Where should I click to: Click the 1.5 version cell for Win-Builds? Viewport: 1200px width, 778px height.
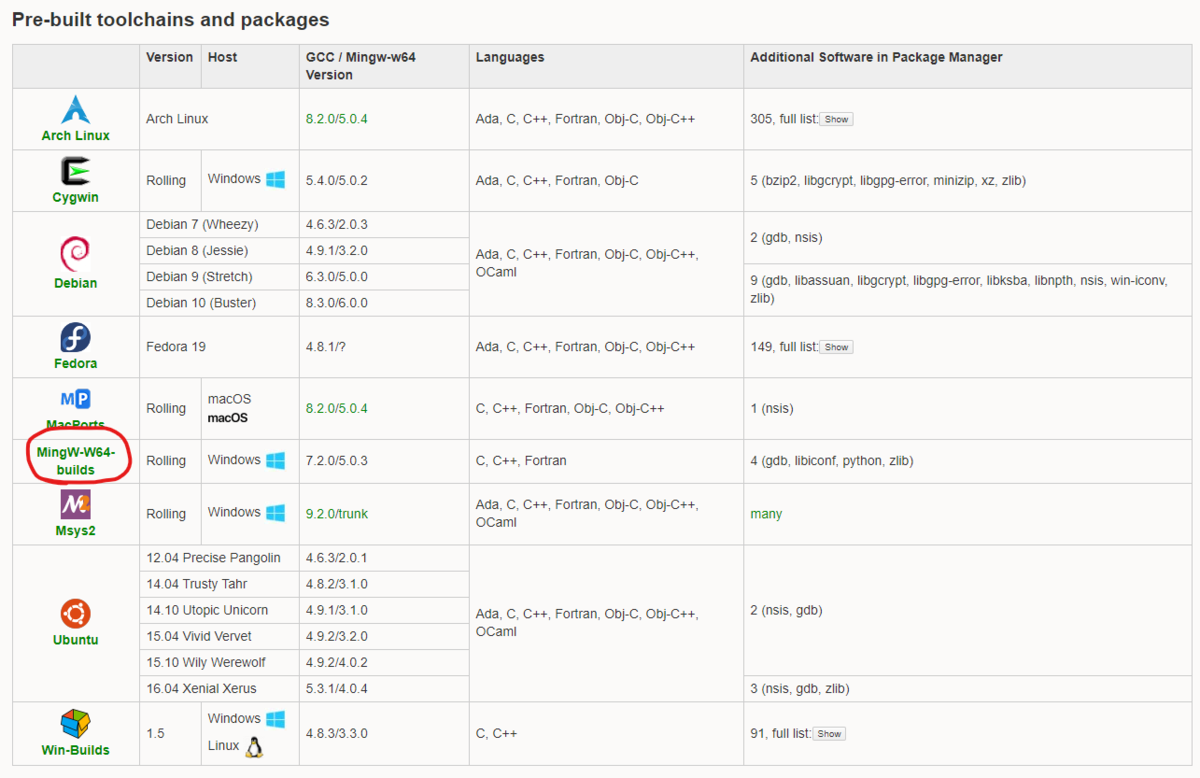pos(170,733)
